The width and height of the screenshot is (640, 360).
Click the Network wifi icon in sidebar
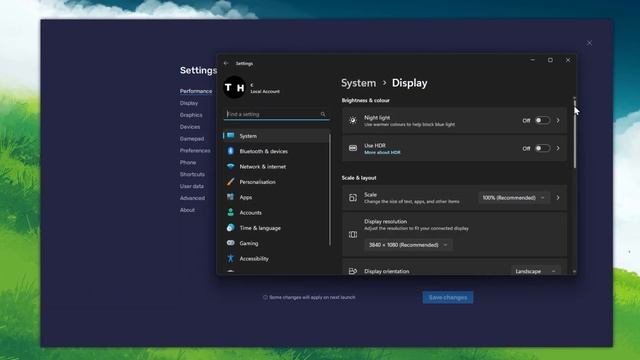coord(231,167)
